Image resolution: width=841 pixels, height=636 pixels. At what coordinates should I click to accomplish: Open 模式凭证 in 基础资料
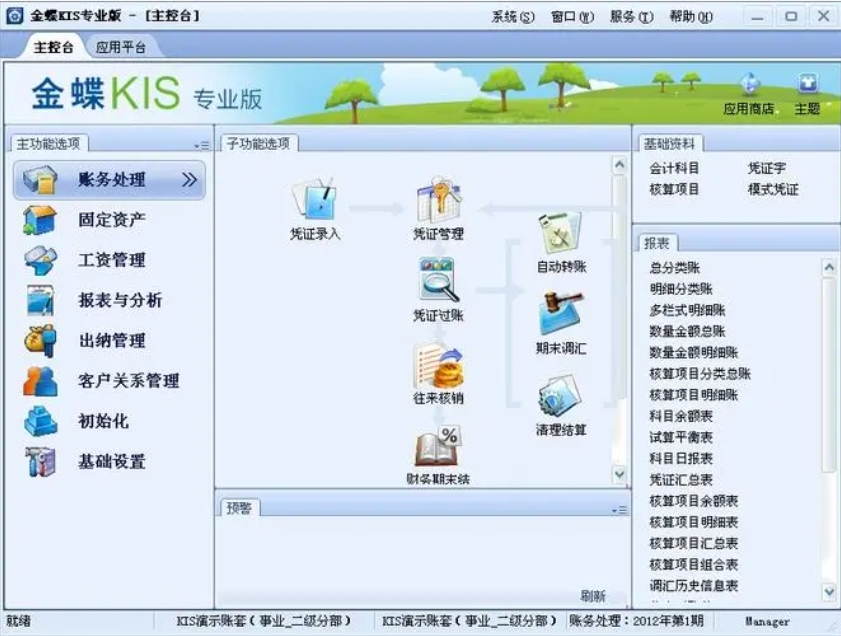[x=773, y=189]
